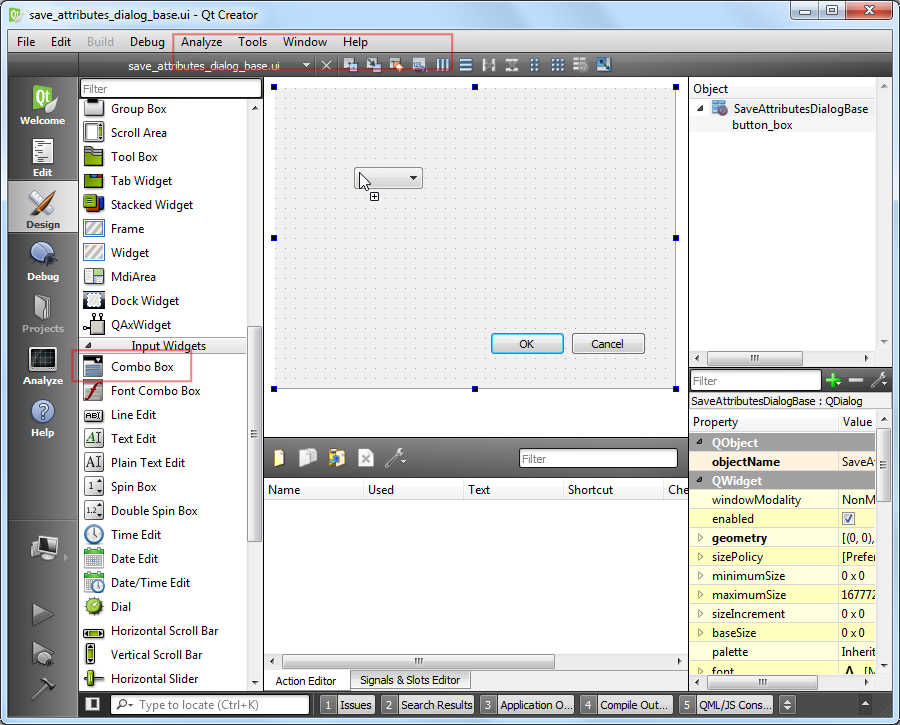This screenshot has width=900, height=725.
Task: Activate Edit Buddies toolbar icon
Action: tap(397, 65)
